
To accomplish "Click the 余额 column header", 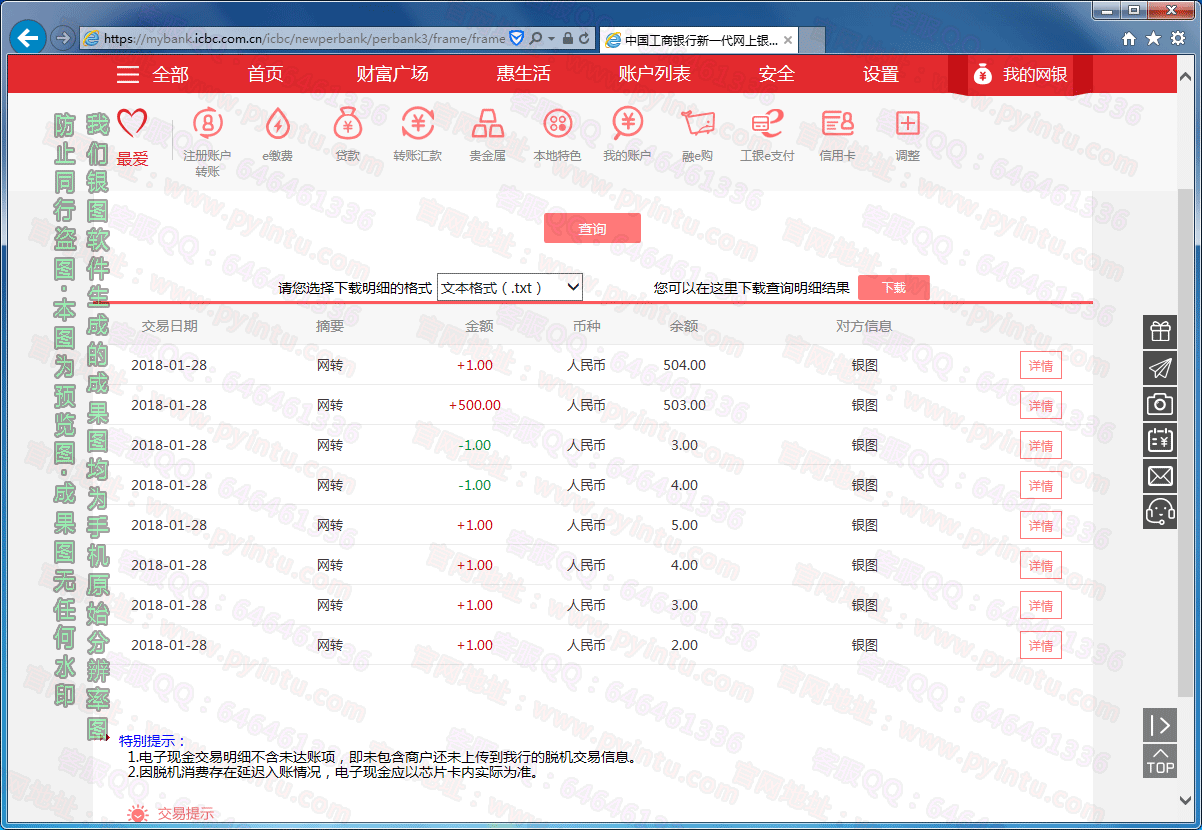I will coord(684,326).
